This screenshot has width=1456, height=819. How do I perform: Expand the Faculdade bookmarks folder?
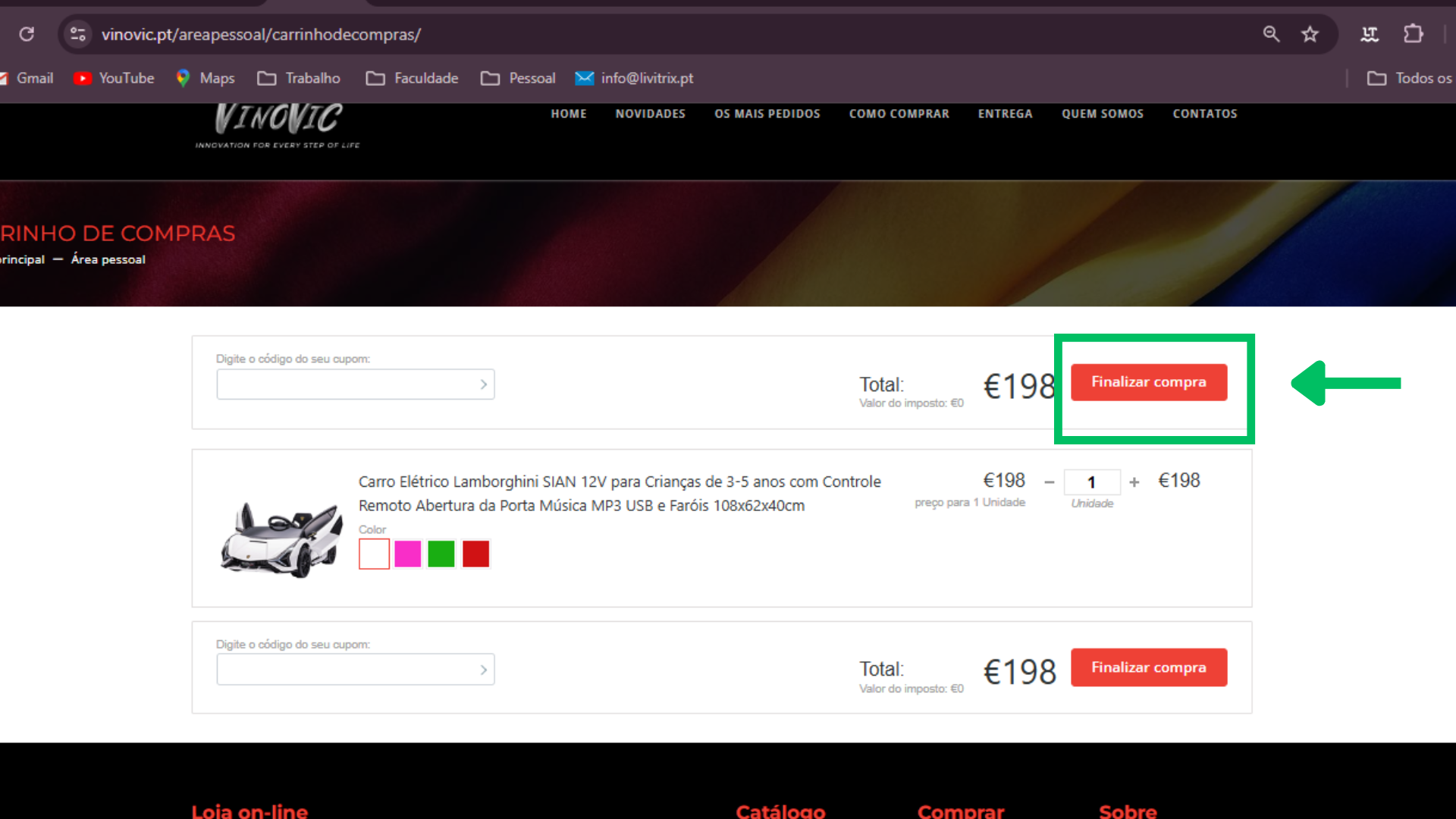point(412,78)
